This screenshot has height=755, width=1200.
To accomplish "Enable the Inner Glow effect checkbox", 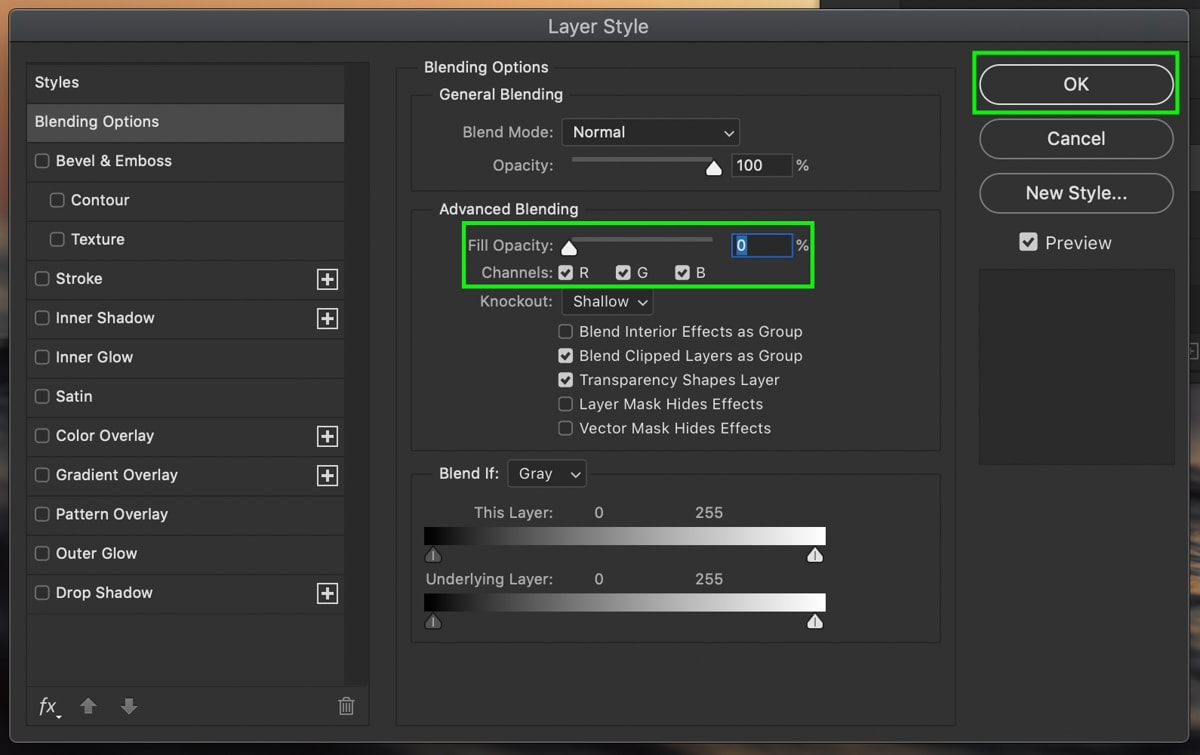I will coord(42,357).
